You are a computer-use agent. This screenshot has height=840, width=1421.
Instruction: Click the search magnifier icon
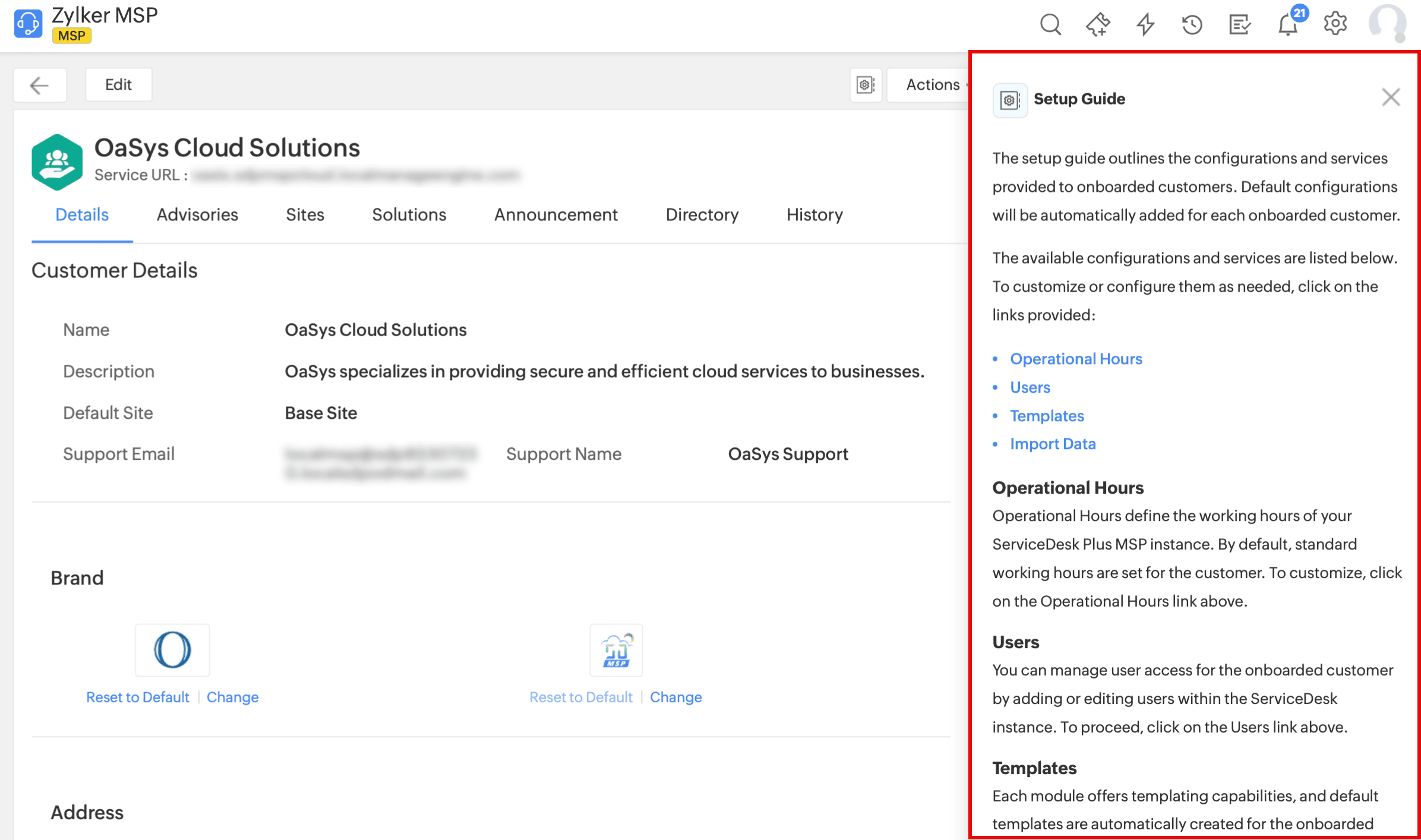(x=1050, y=24)
